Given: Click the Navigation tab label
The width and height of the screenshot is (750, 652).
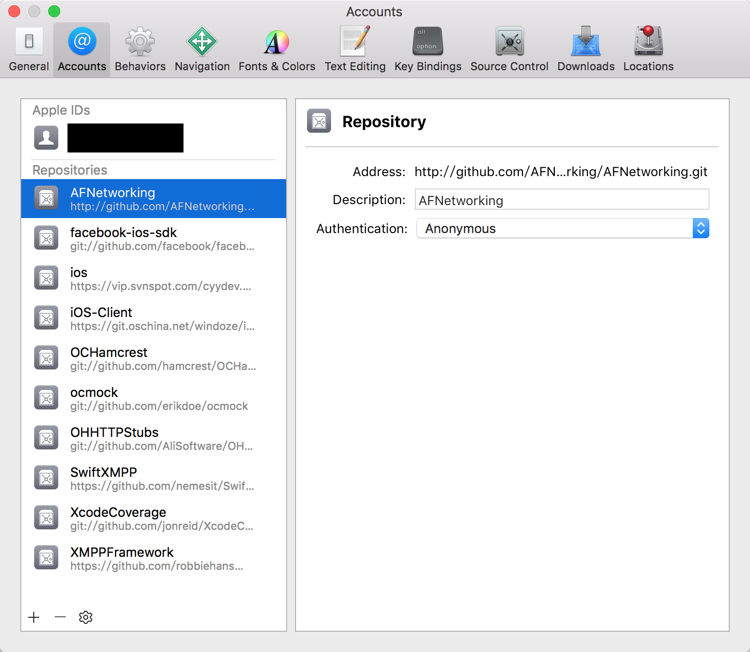Looking at the screenshot, I should point(202,66).
